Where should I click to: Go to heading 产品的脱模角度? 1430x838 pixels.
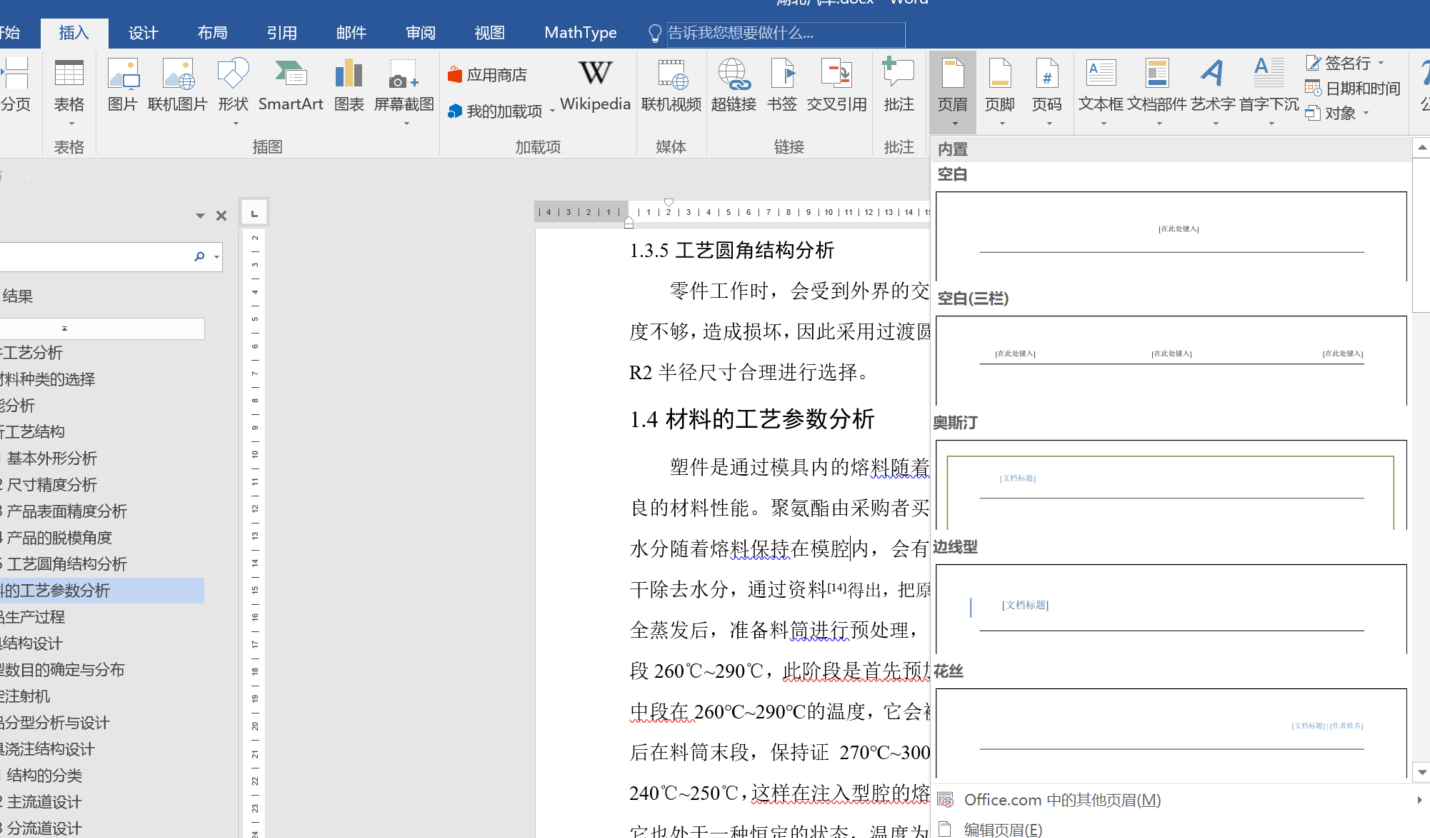pos(58,537)
